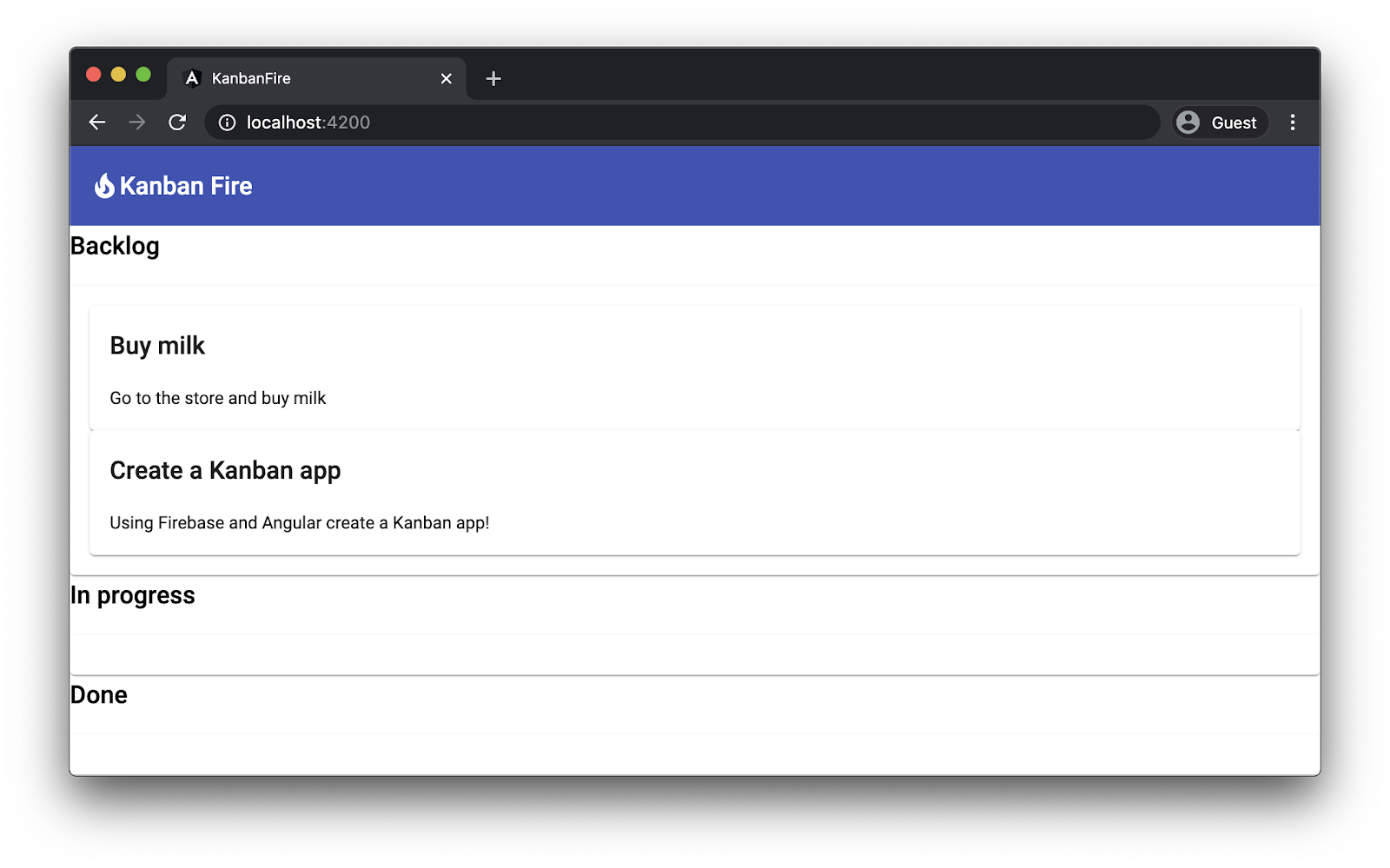
Task: Open a new browser tab with the plus button
Action: [493, 78]
